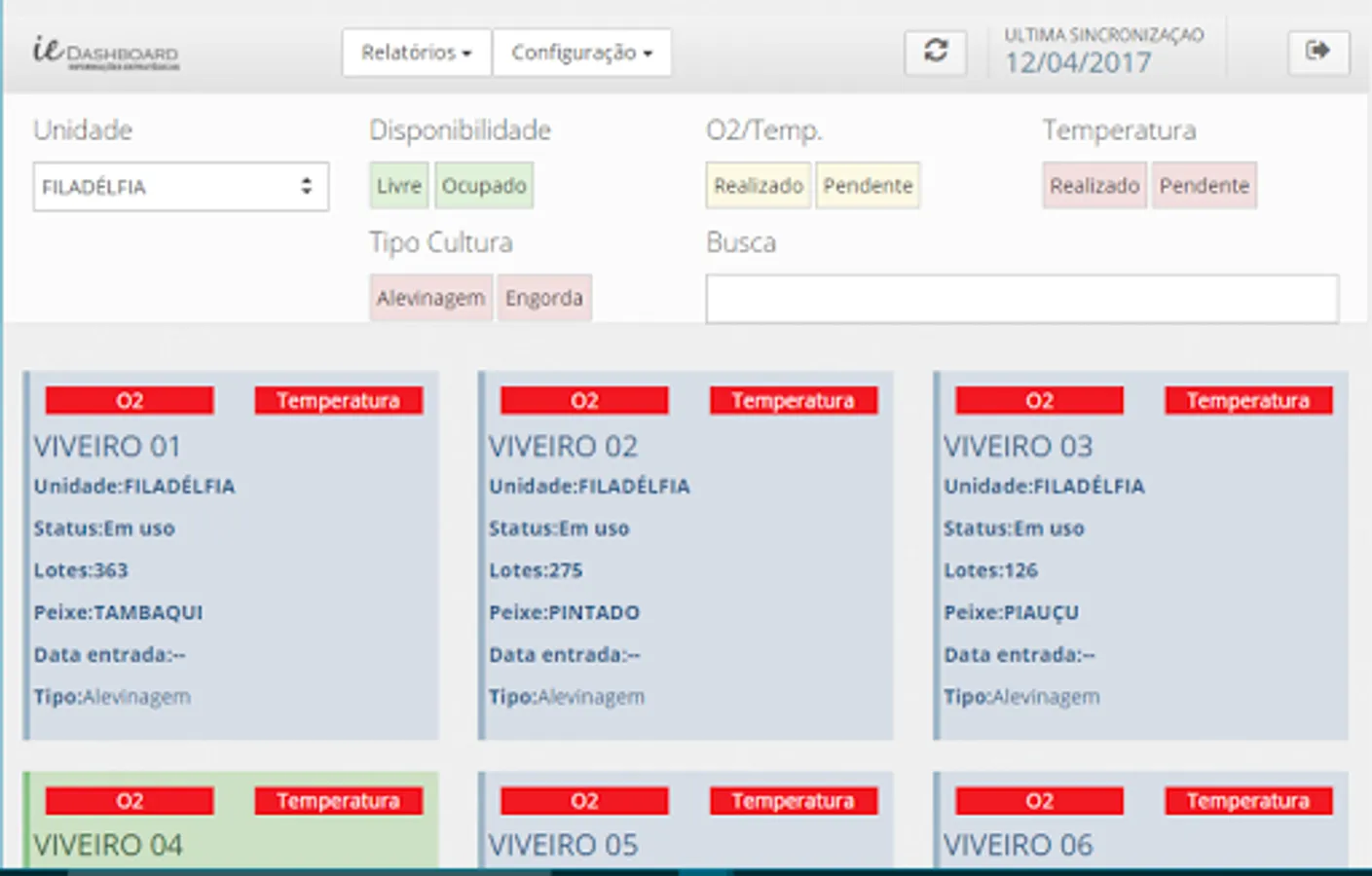This screenshot has height=876, width=1372.
Task: Click Tipo:Alevinagem in VIVEIRO 02
Action: point(566,697)
